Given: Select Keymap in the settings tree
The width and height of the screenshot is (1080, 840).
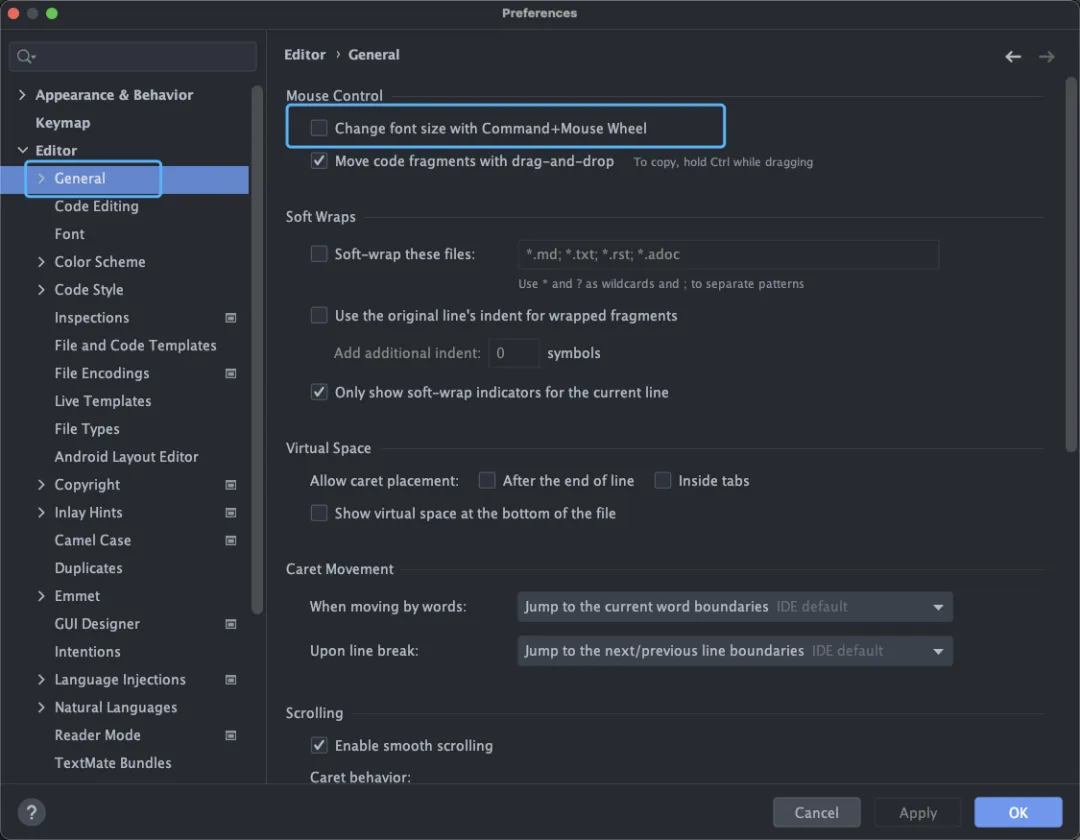Looking at the screenshot, I should (x=63, y=123).
